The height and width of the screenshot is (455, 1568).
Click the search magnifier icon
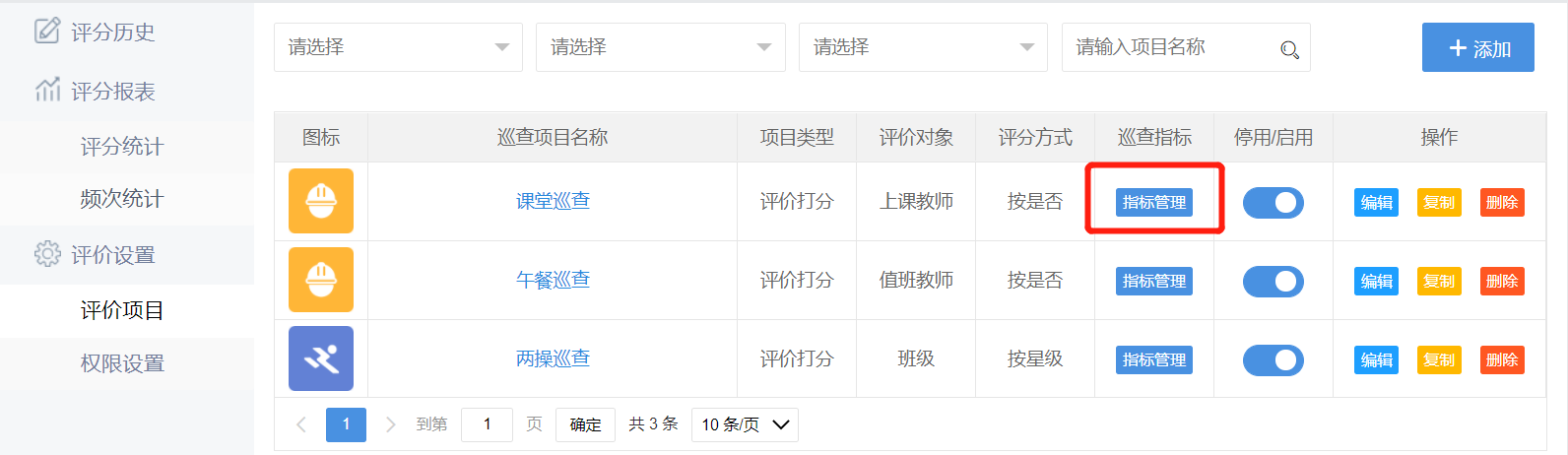(x=1288, y=49)
